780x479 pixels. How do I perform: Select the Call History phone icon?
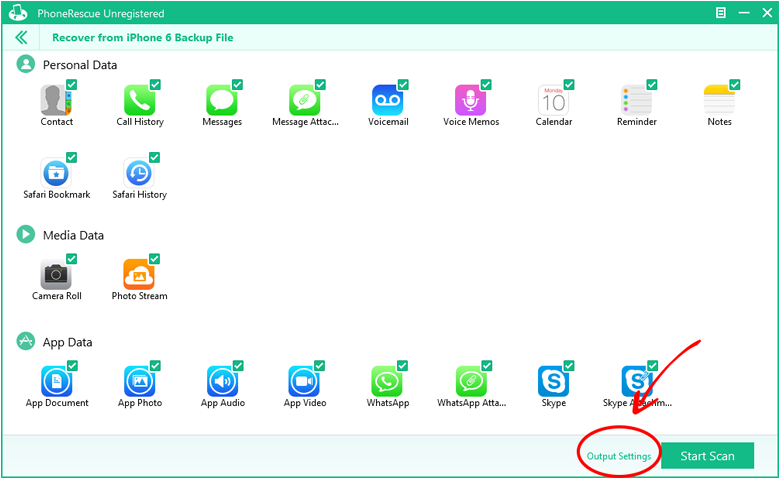pyautogui.click(x=139, y=100)
